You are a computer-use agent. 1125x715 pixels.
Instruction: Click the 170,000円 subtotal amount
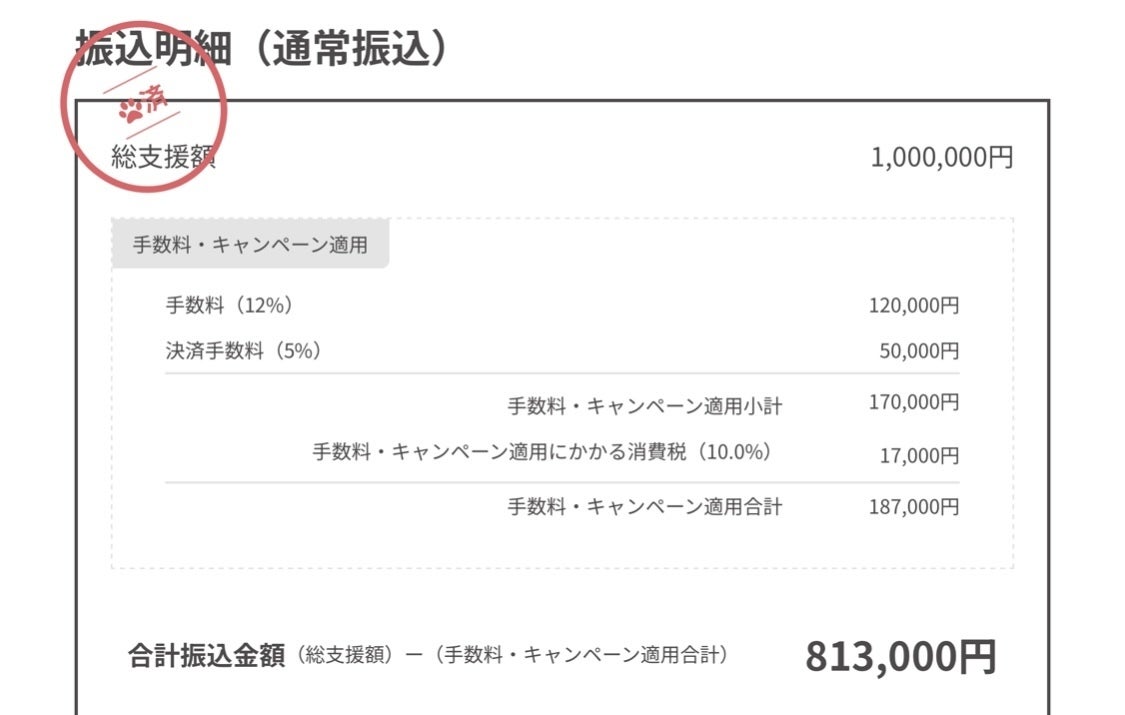[x=913, y=402]
